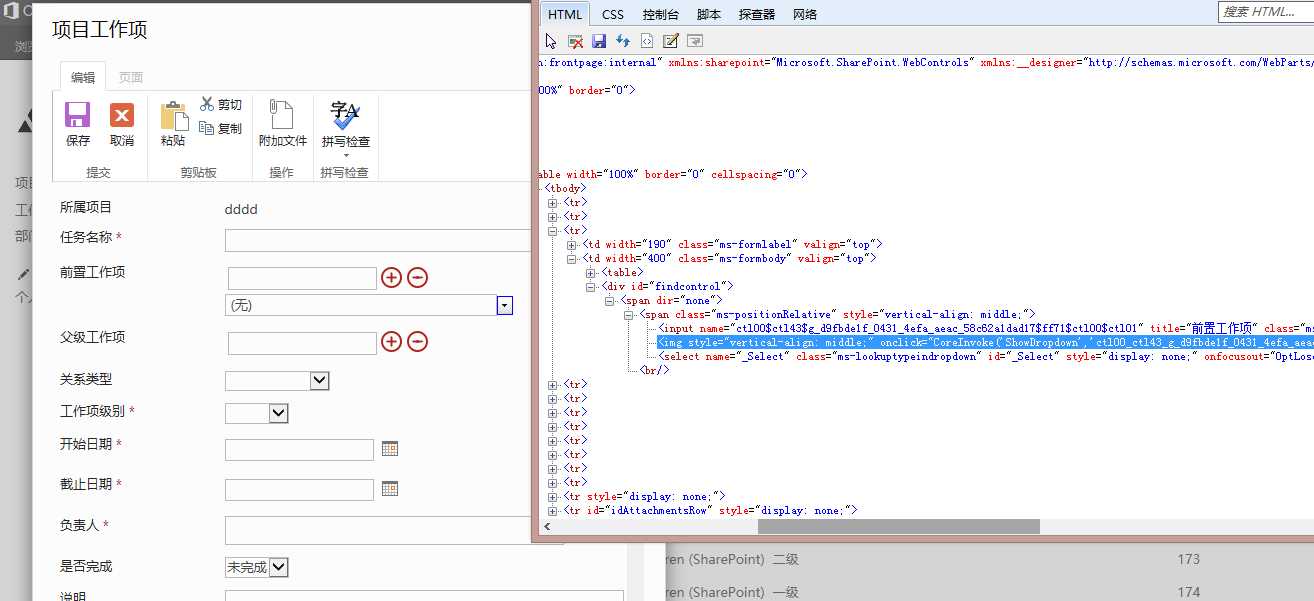Expand the tr id="idAttachmentsRow" node
This screenshot has width=1314, height=601.
click(553, 510)
